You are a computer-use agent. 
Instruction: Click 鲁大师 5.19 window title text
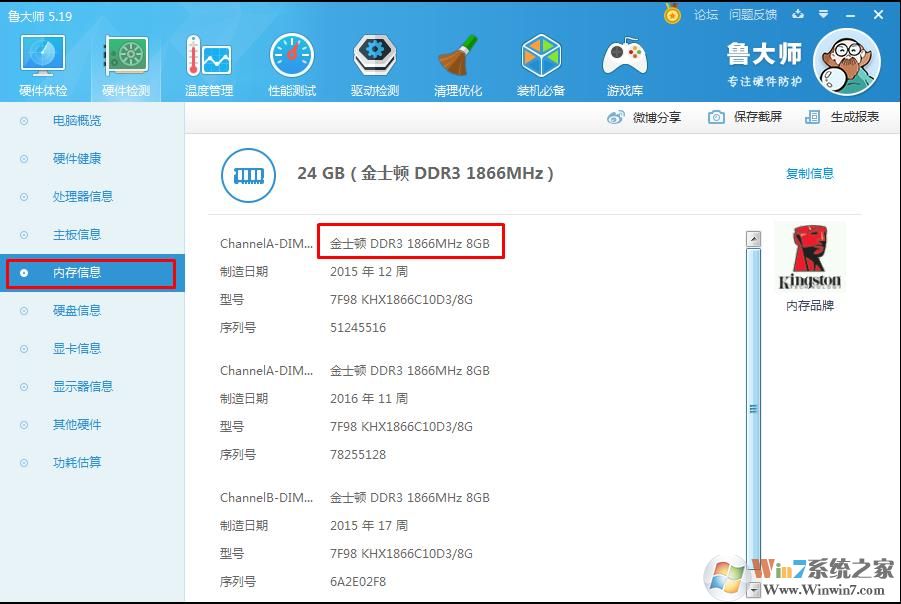pyautogui.click(x=40, y=16)
